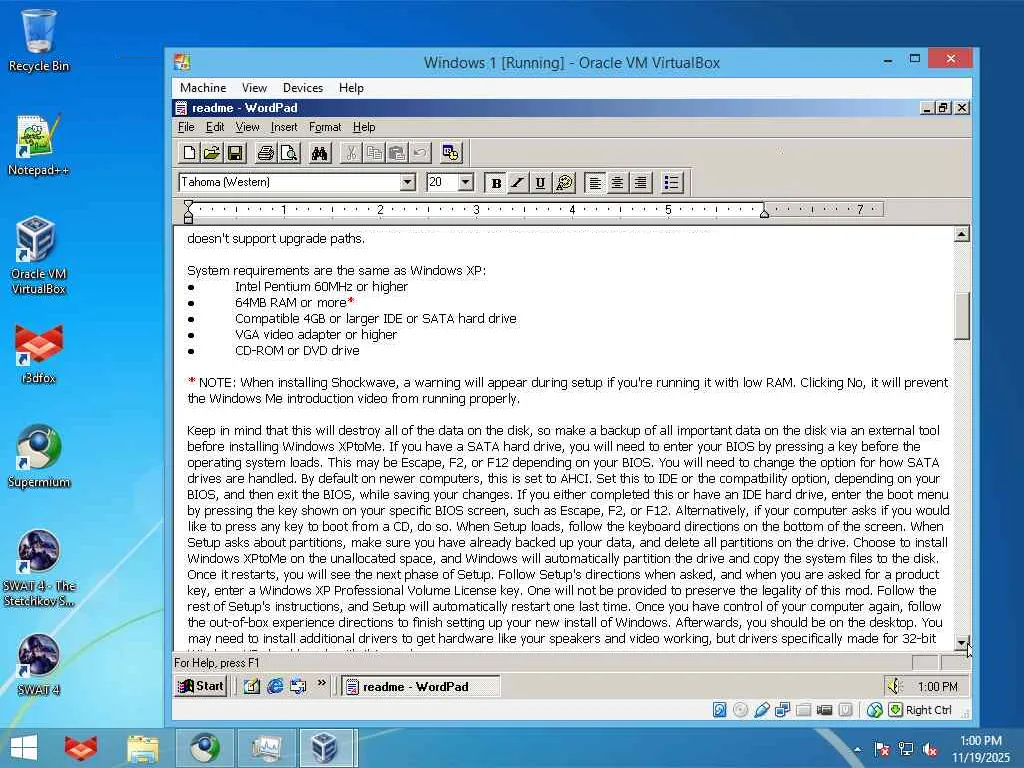The width and height of the screenshot is (1024, 768).
Task: Click VirtualBox mouse integration indicator
Action: click(x=875, y=710)
